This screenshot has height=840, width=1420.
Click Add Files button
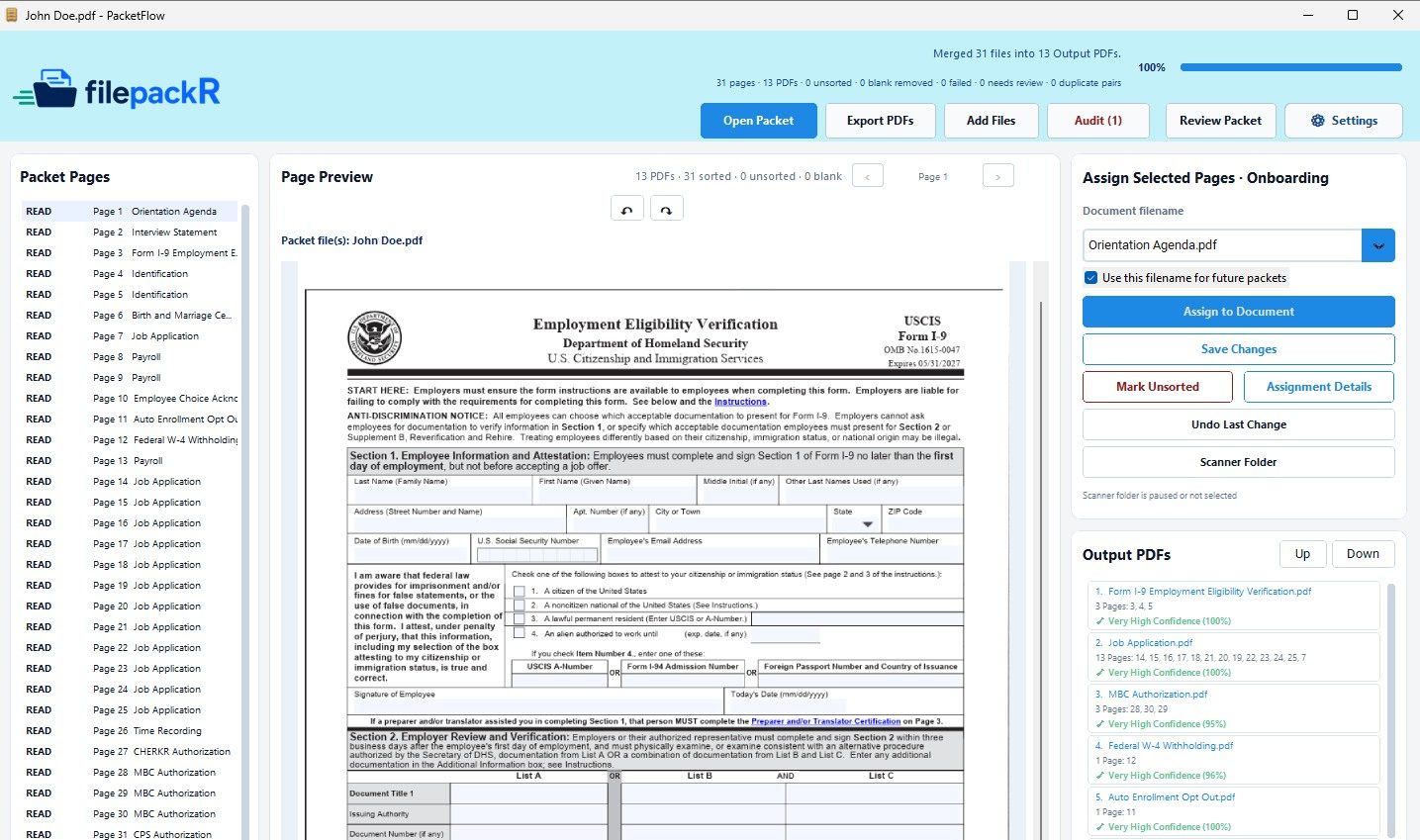click(991, 121)
